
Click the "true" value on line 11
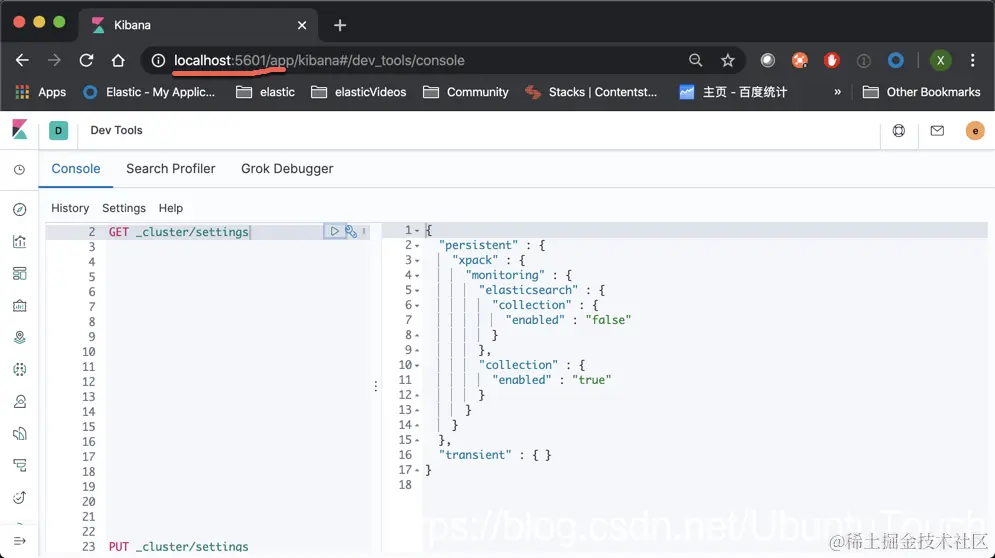[591, 380]
